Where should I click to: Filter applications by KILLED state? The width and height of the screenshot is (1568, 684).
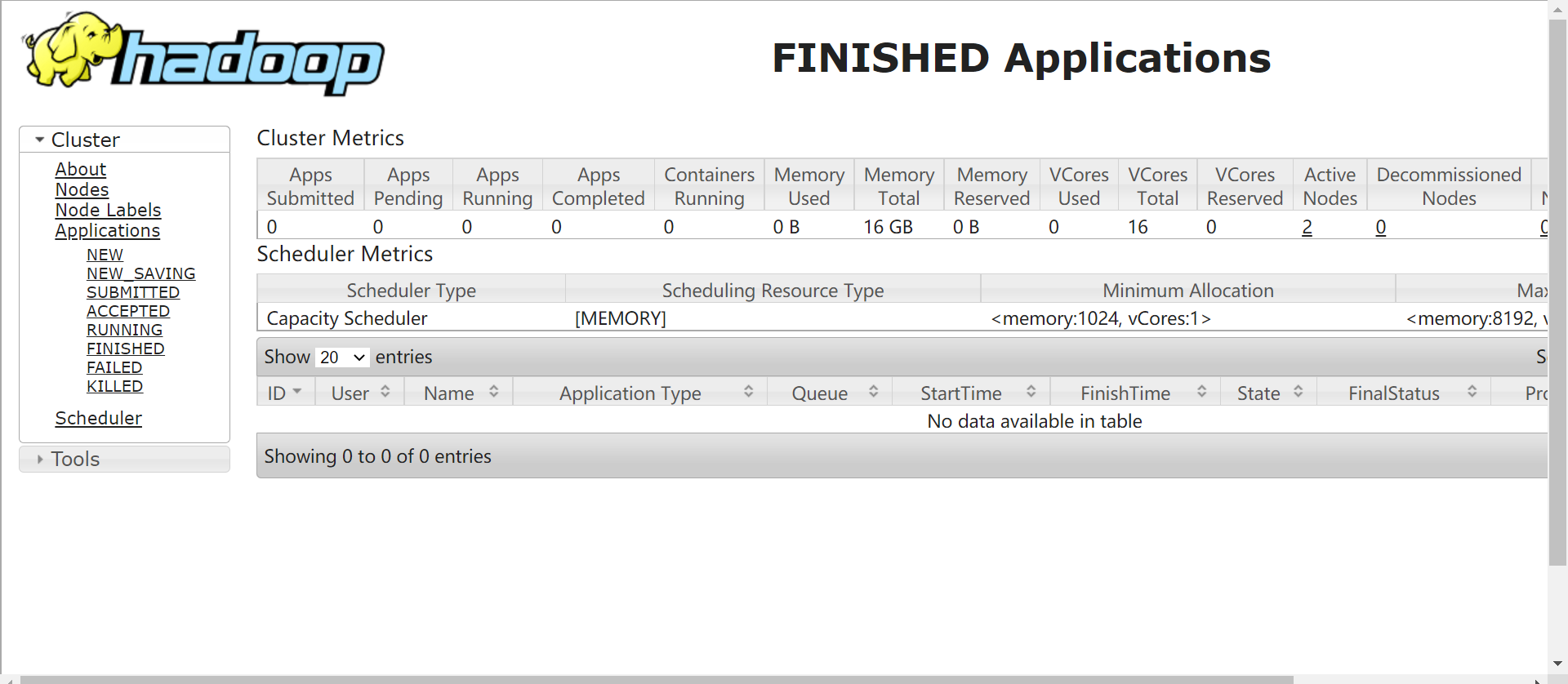114,386
